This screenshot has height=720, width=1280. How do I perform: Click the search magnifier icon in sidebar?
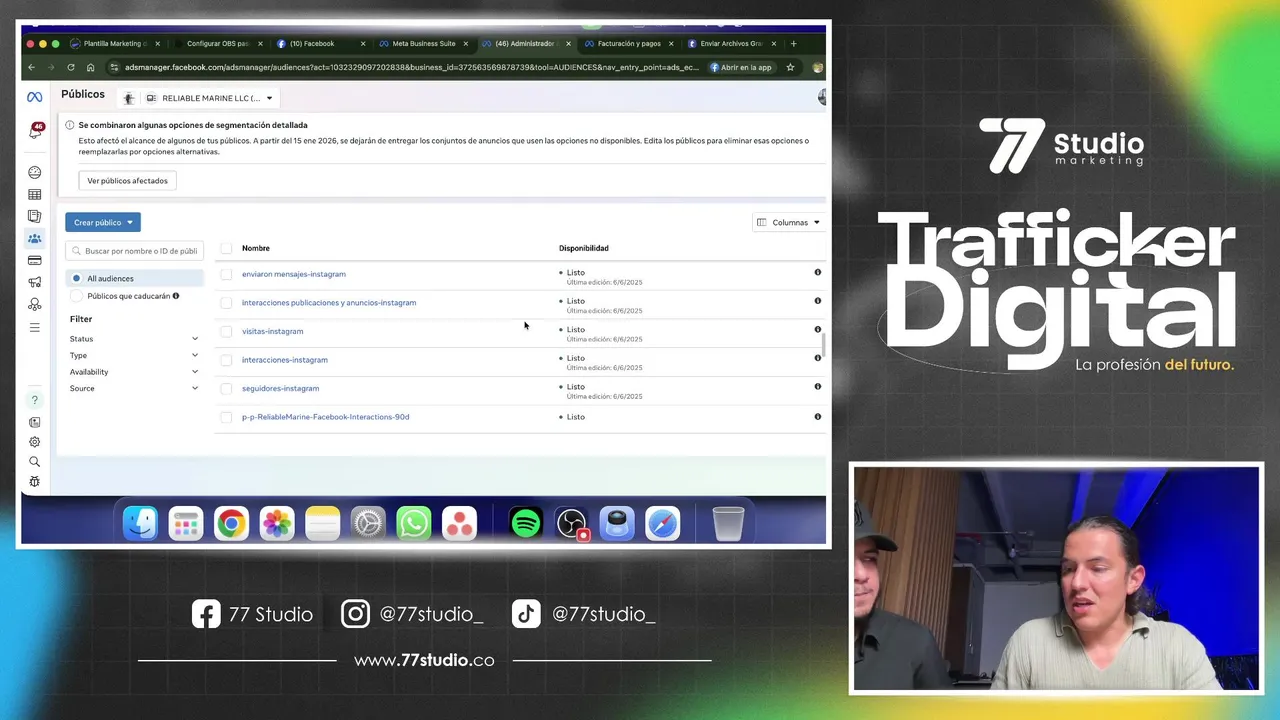pos(34,462)
